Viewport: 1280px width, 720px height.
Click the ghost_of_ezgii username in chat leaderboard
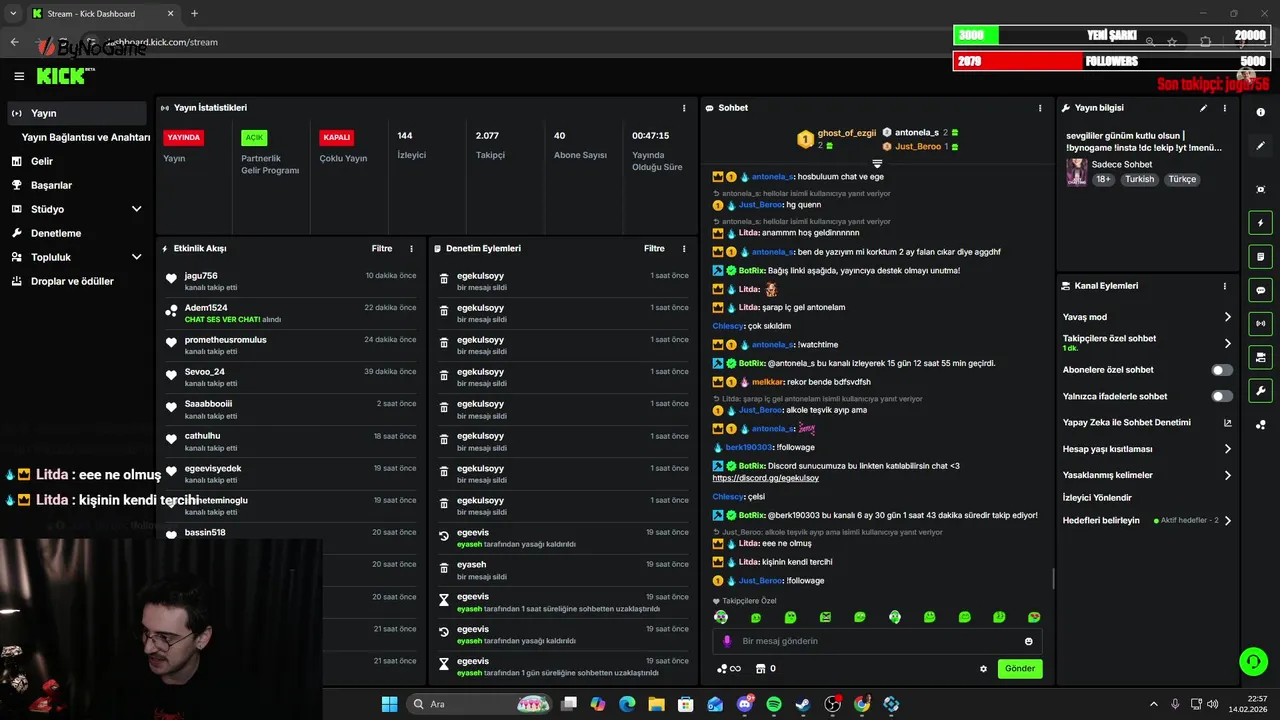point(847,133)
